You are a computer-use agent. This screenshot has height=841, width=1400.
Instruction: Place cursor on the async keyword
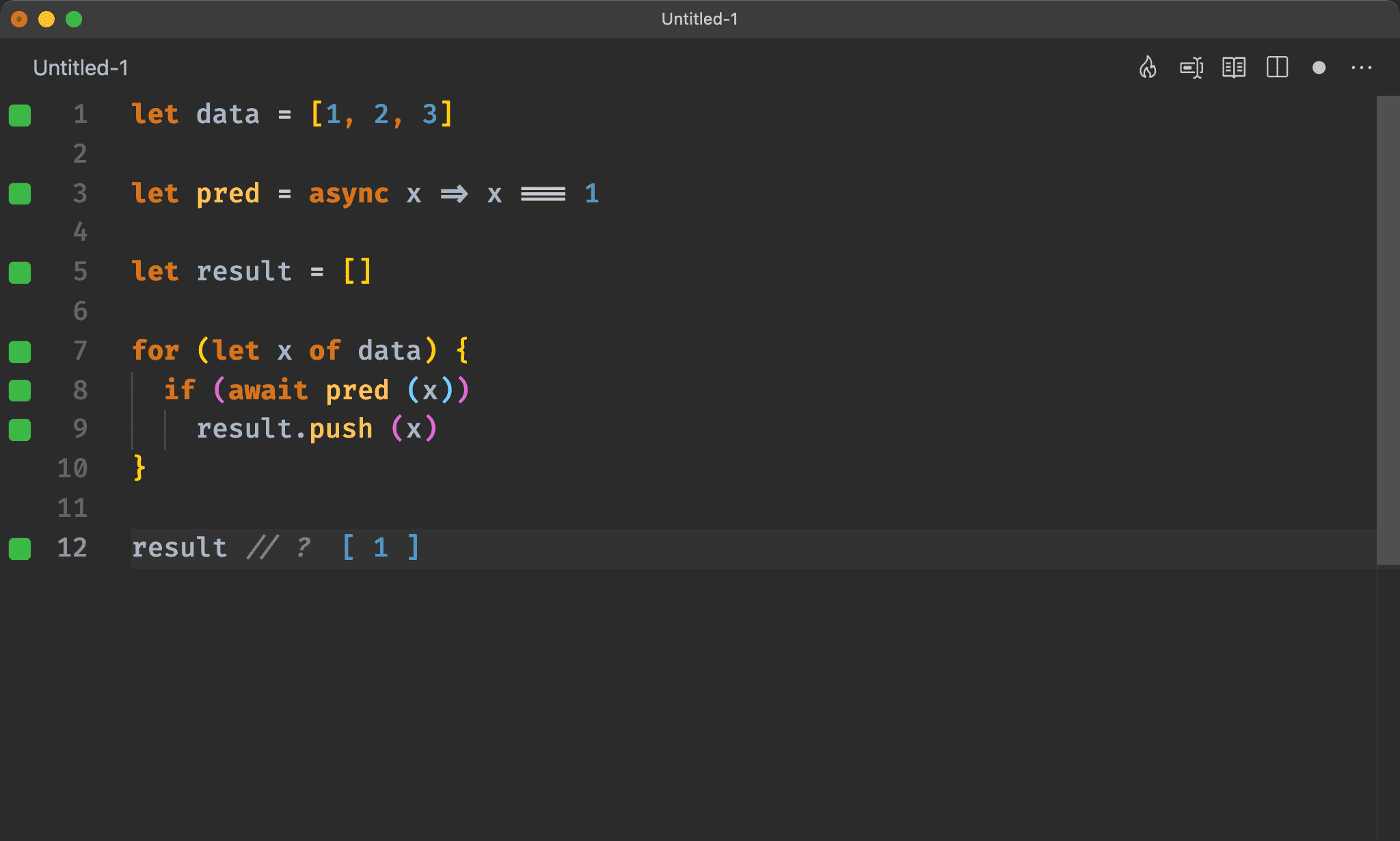[349, 193]
